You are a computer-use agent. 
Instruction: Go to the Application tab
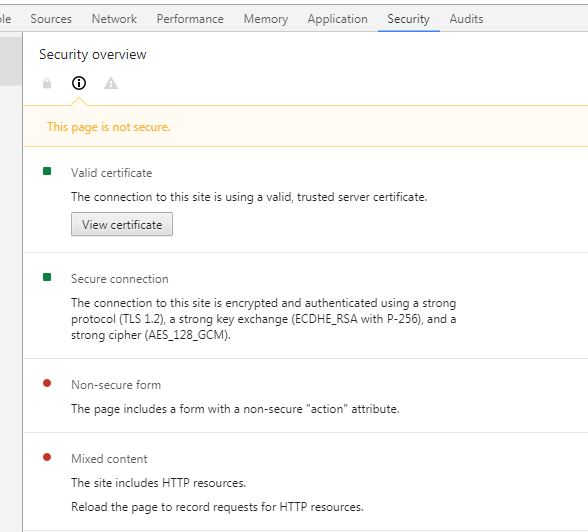point(338,19)
